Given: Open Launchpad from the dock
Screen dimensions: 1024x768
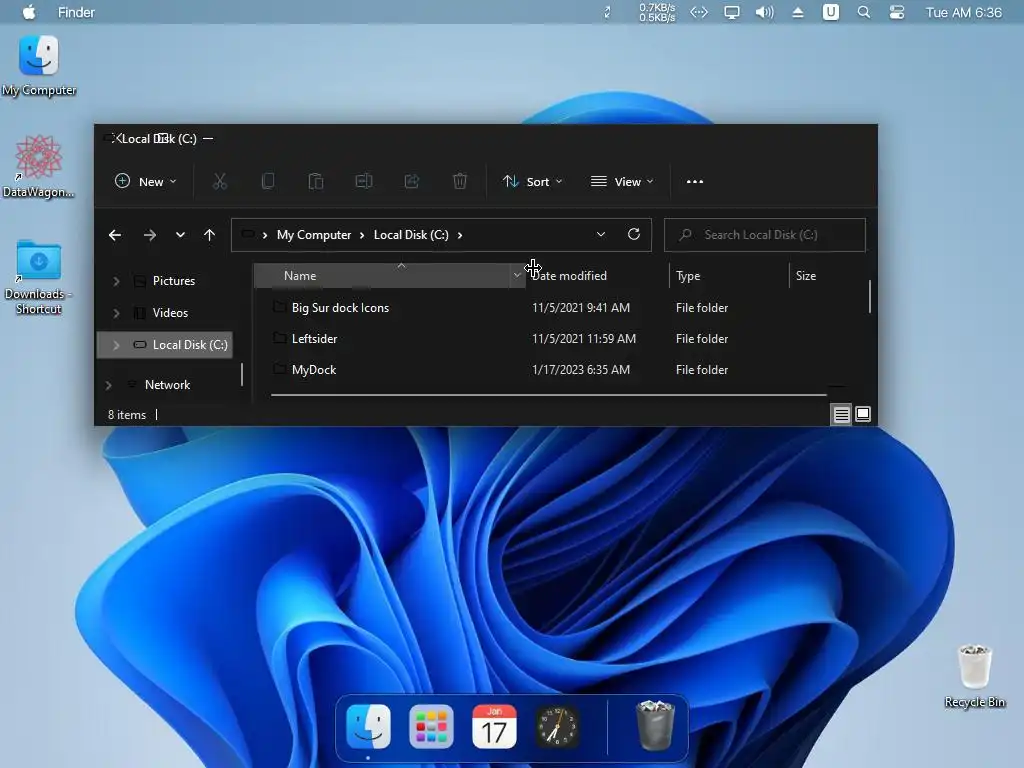Looking at the screenshot, I should 431,726.
